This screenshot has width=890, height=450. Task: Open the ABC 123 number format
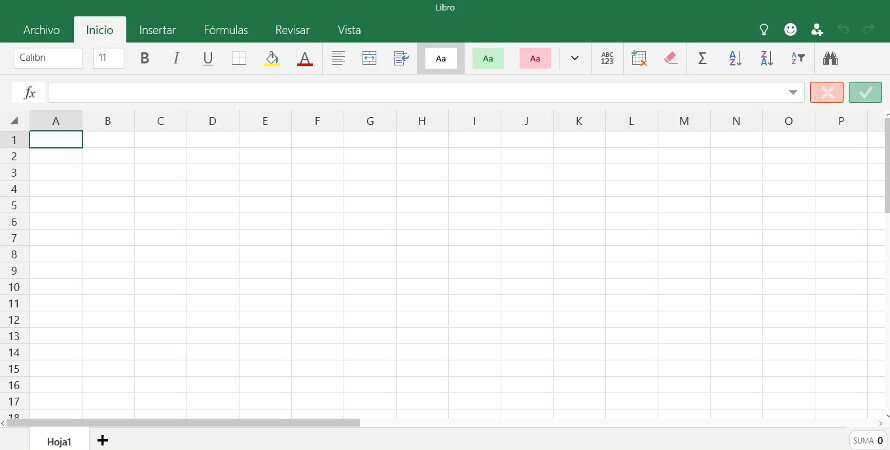coord(607,58)
